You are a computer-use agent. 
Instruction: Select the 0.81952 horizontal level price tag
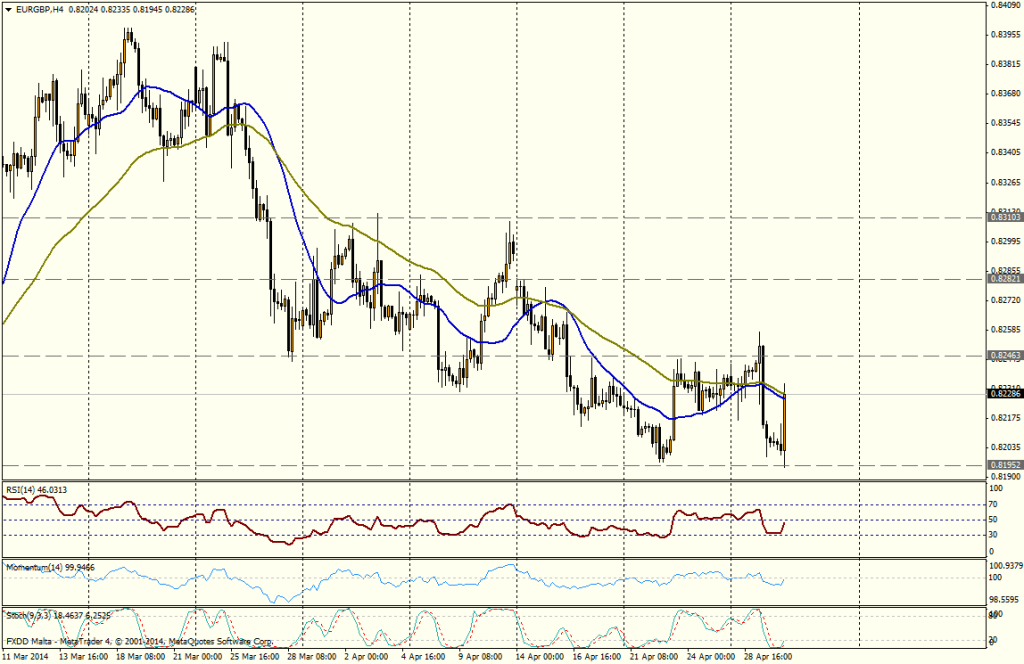[x=1003, y=465]
